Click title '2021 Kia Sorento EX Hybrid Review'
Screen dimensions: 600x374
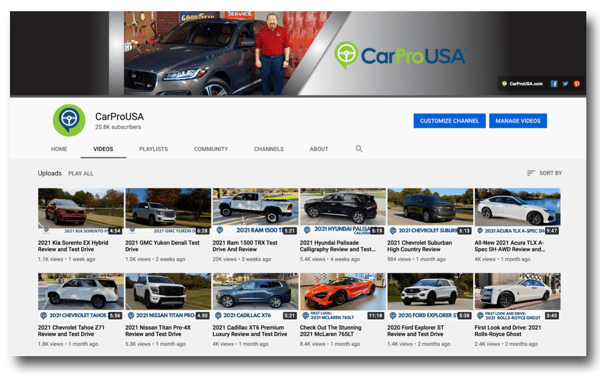73,246
